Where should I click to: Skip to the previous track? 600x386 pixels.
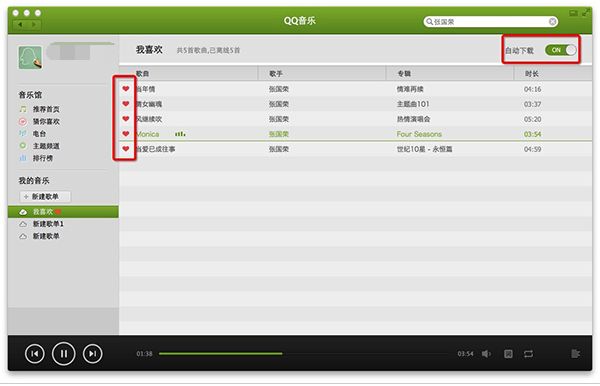pyautogui.click(x=34, y=353)
